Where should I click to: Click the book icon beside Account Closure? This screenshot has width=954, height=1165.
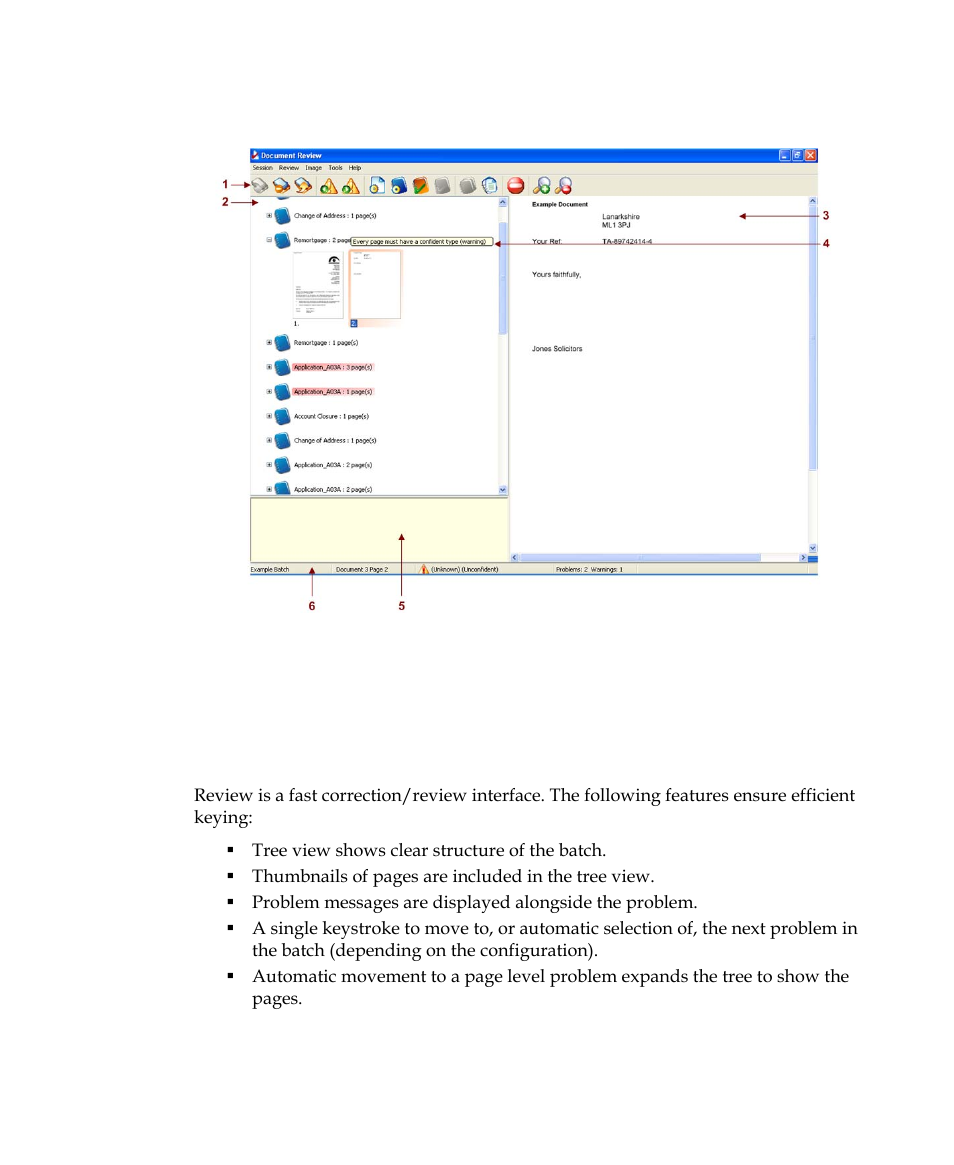click(282, 416)
